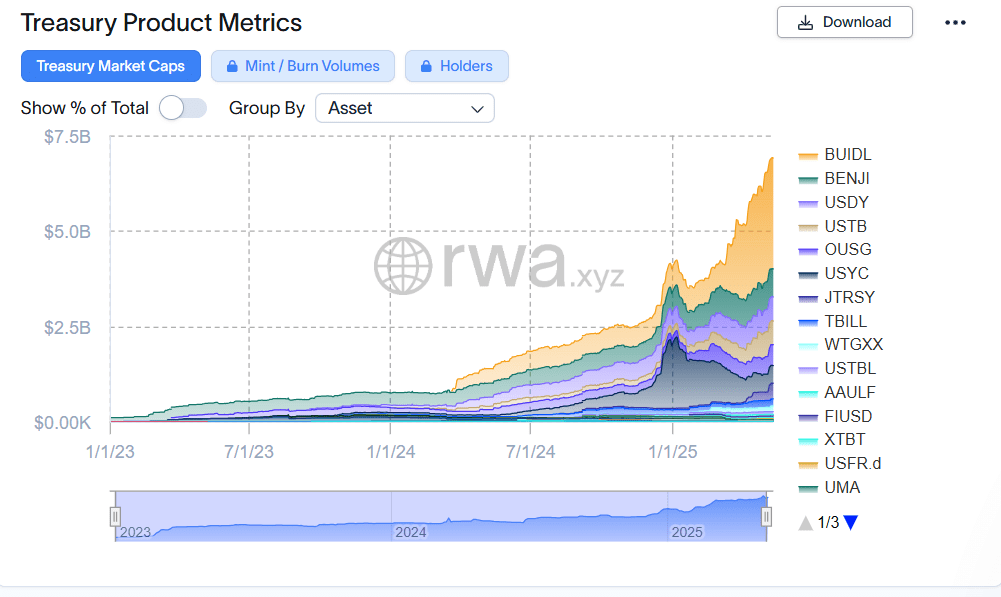Switch to the Mint / Burn Volumes tab
Viewport: 1001px width, 597px height.
(x=303, y=66)
